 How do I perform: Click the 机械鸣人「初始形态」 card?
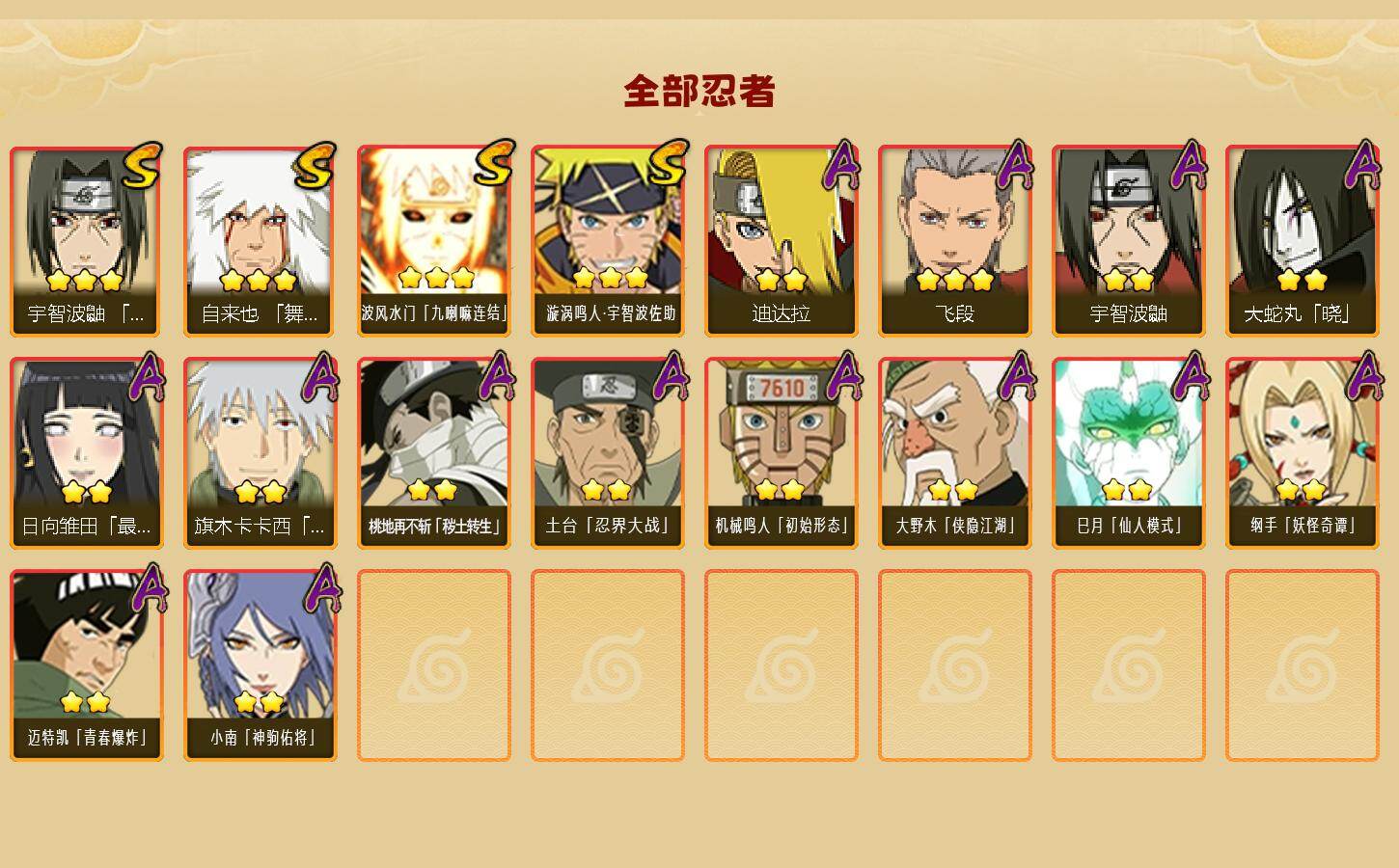pyautogui.click(x=782, y=453)
